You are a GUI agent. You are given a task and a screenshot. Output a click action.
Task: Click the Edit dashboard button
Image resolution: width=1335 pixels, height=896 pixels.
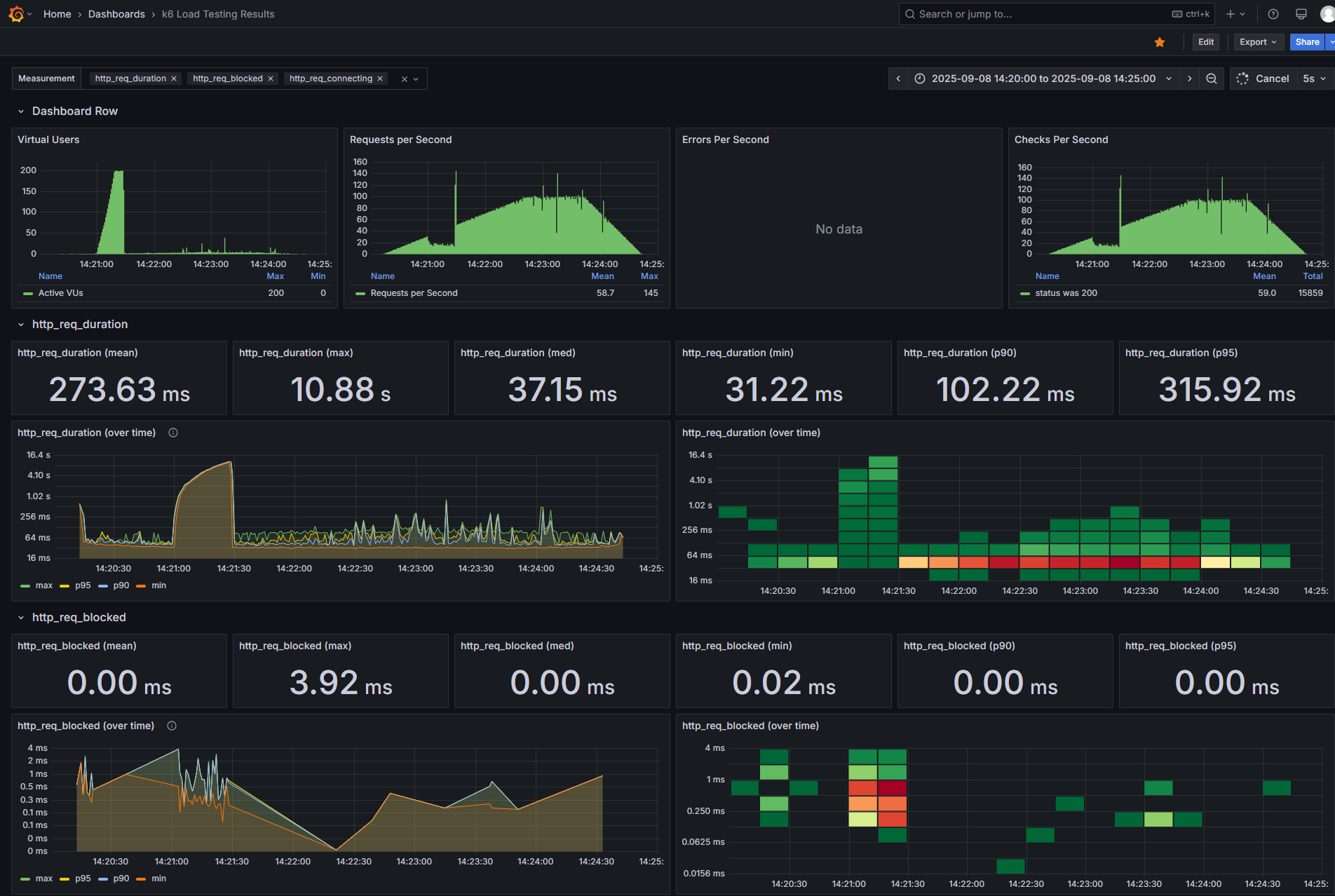[x=1206, y=42]
